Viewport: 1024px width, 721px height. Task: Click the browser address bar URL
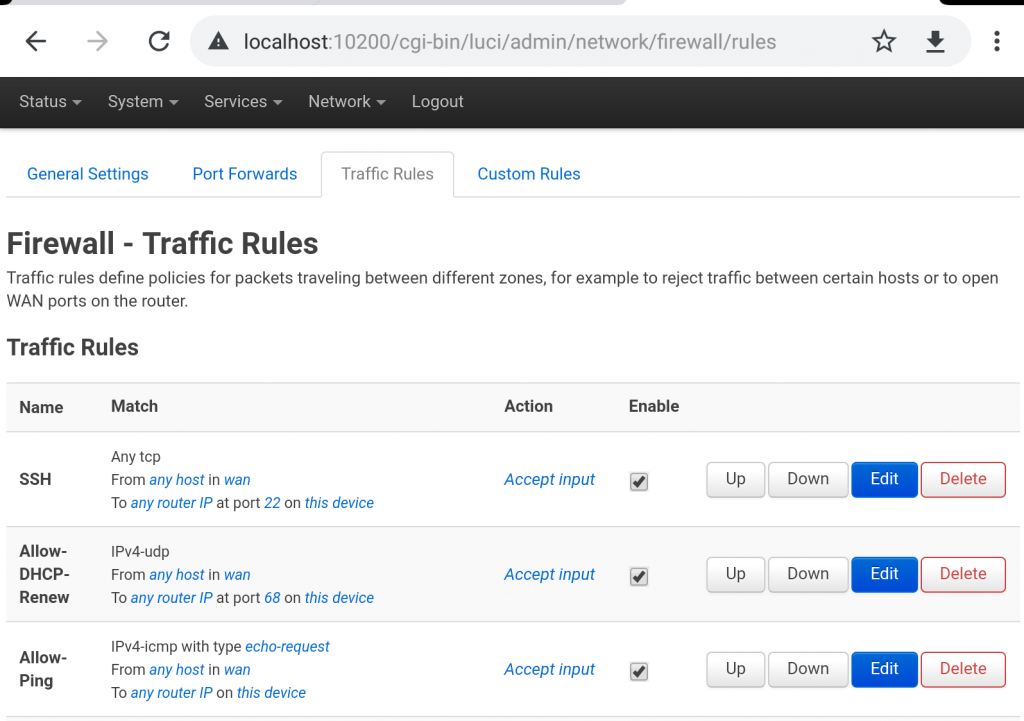coord(510,42)
